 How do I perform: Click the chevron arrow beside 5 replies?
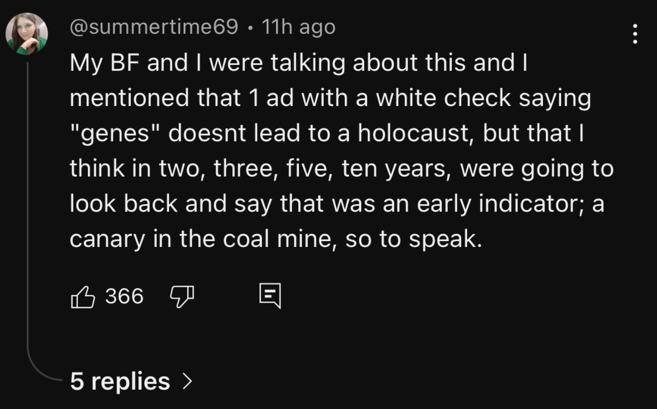coord(187,381)
